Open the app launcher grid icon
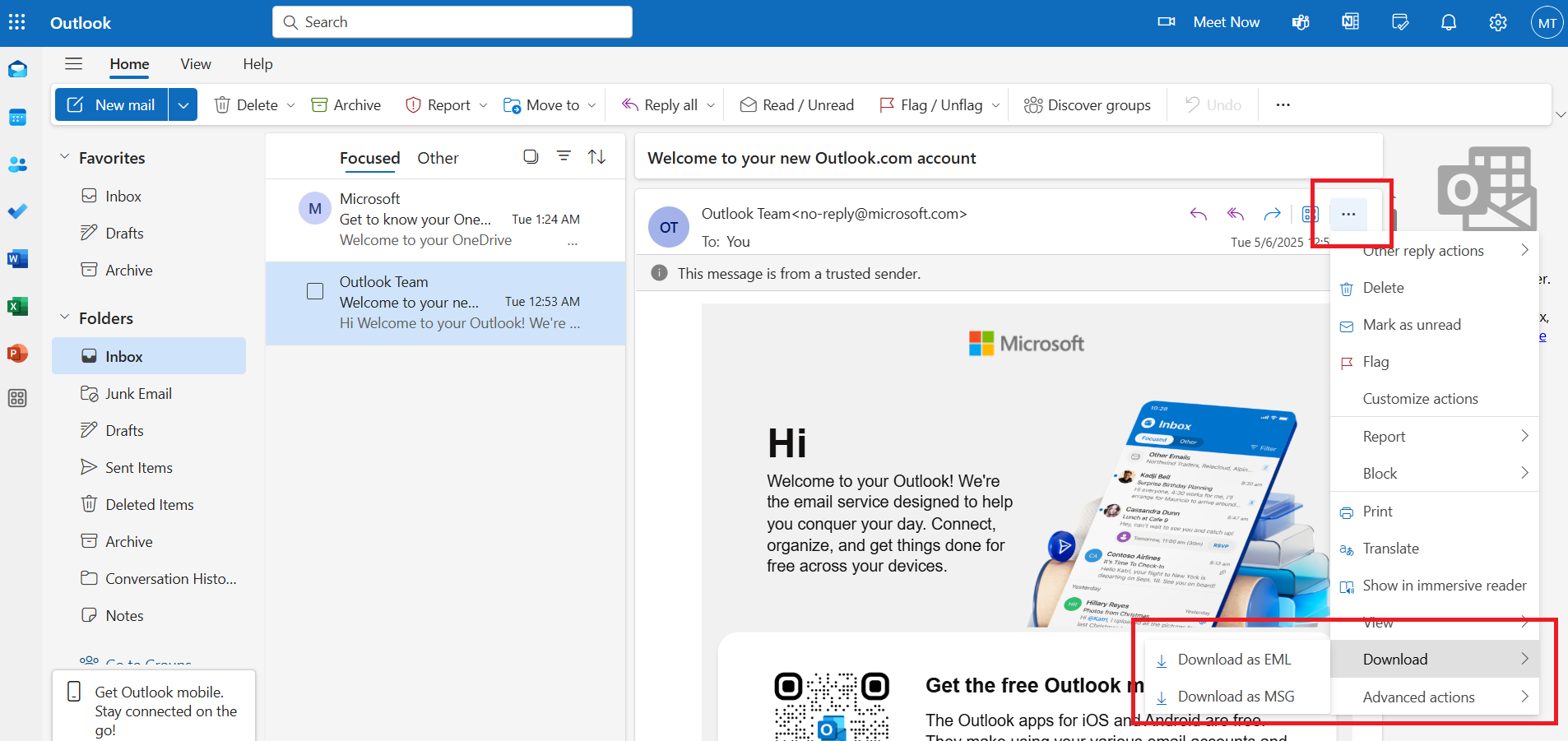 pyautogui.click(x=17, y=22)
